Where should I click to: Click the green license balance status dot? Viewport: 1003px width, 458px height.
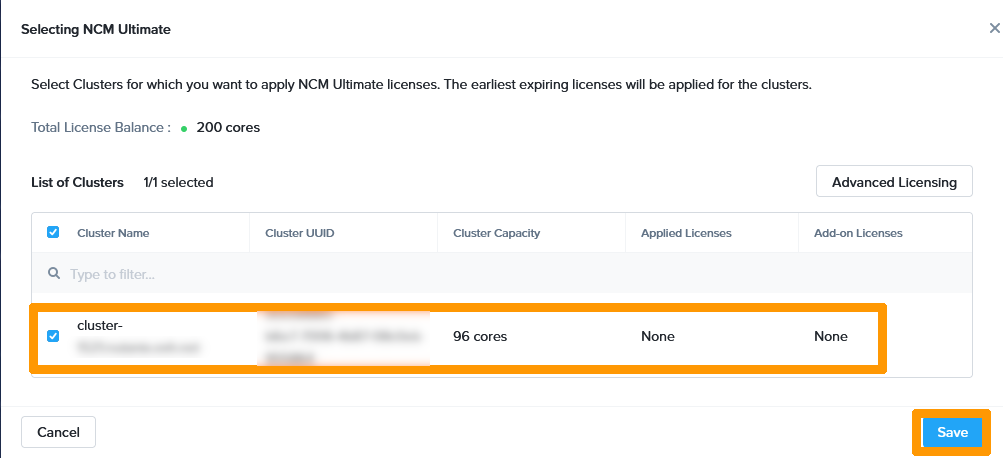(x=184, y=129)
